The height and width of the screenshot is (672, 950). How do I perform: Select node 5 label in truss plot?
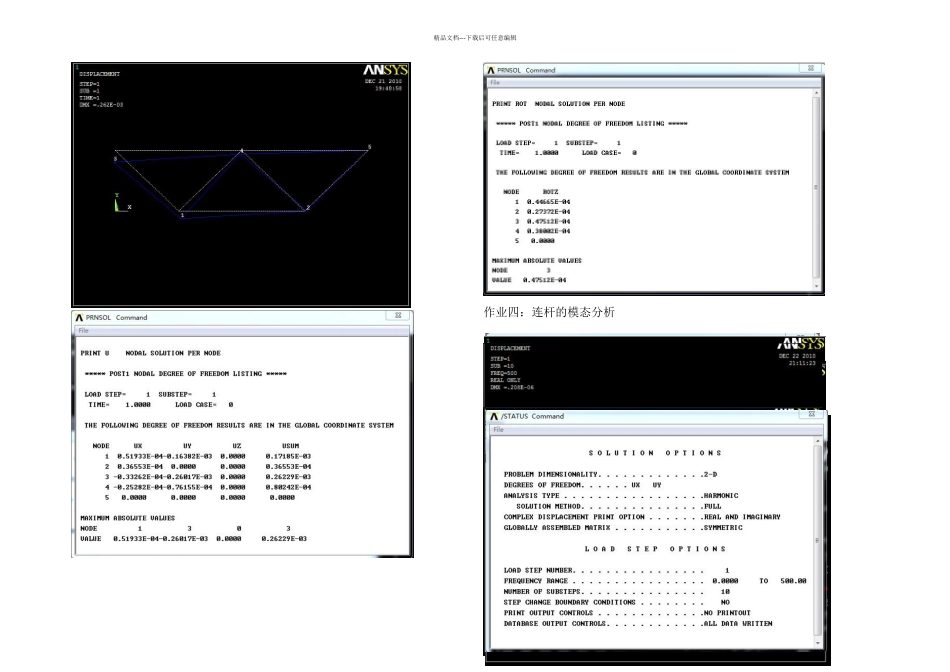[x=370, y=147]
